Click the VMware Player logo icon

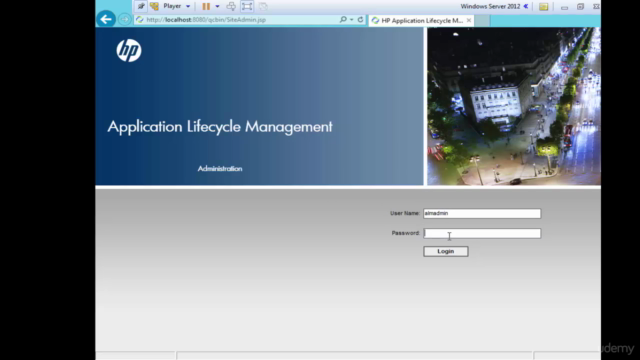pyautogui.click(x=154, y=6)
